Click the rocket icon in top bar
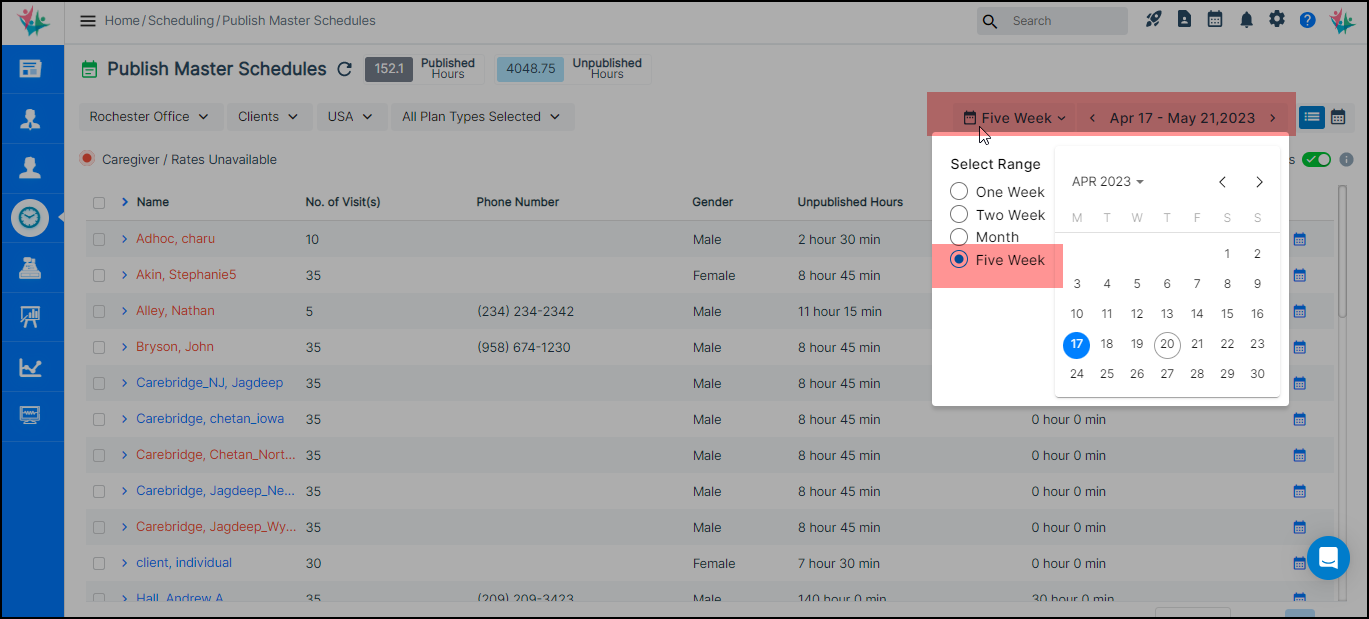Viewport: 1369px width, 619px height. pos(1154,20)
